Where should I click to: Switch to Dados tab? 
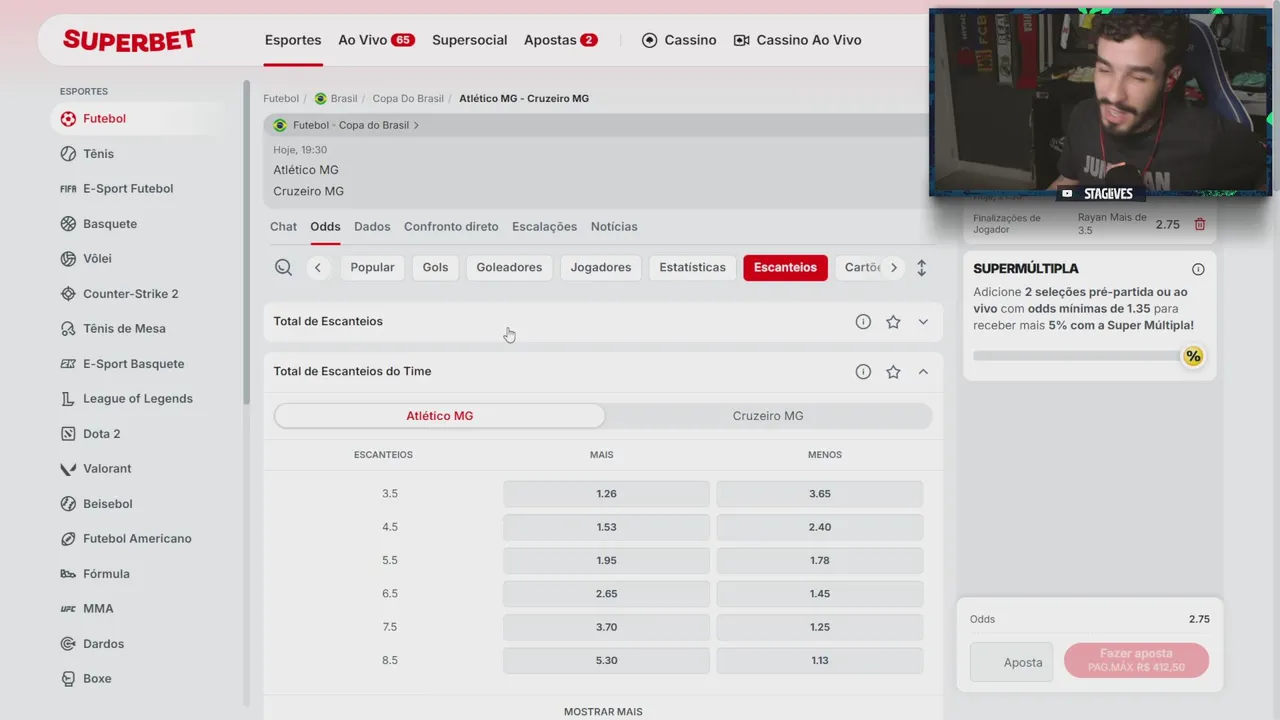coord(372,227)
